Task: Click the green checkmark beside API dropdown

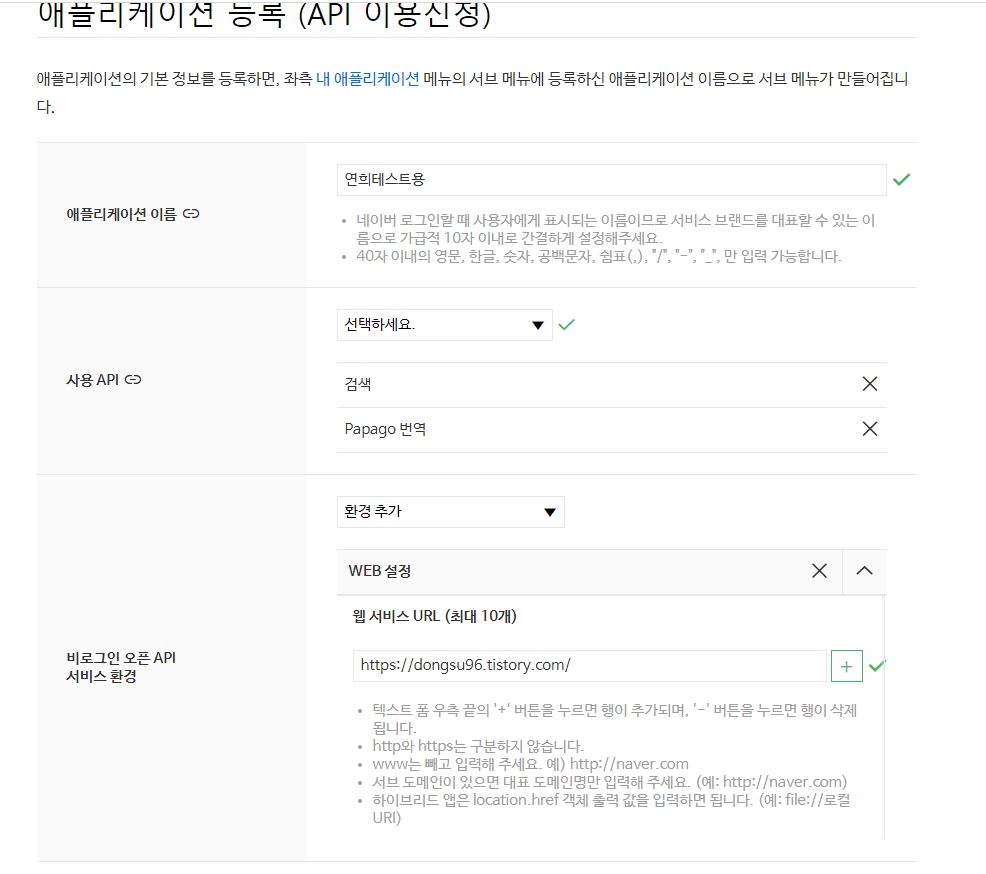Action: pyautogui.click(x=567, y=325)
